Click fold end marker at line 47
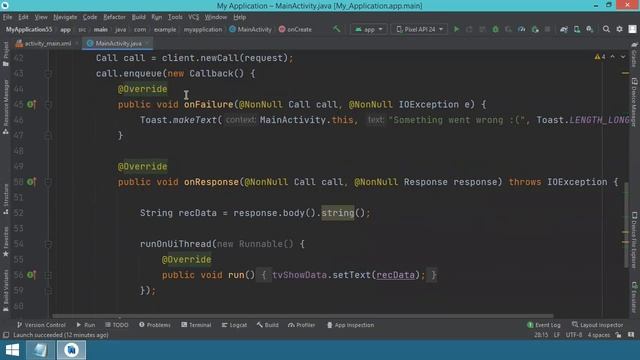This screenshot has height=360, width=640. (48, 136)
